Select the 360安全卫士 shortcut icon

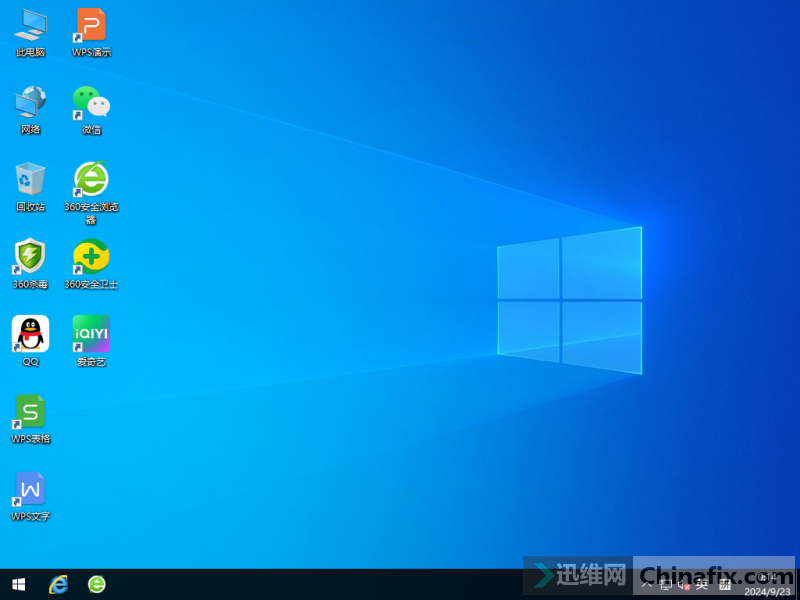(x=91, y=264)
